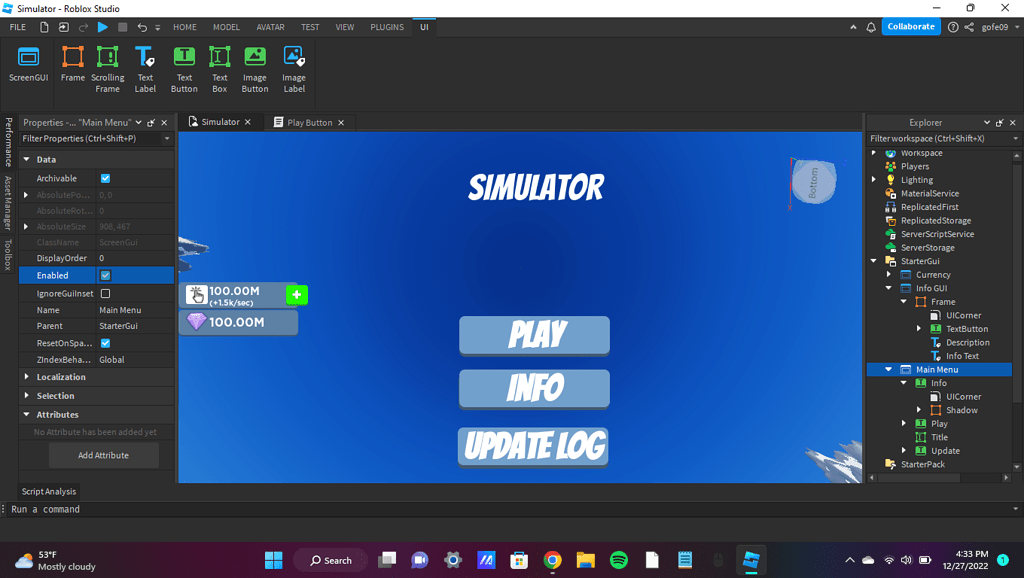Open the help question mark icon
The height and width of the screenshot is (578, 1024).
pyautogui.click(x=953, y=27)
